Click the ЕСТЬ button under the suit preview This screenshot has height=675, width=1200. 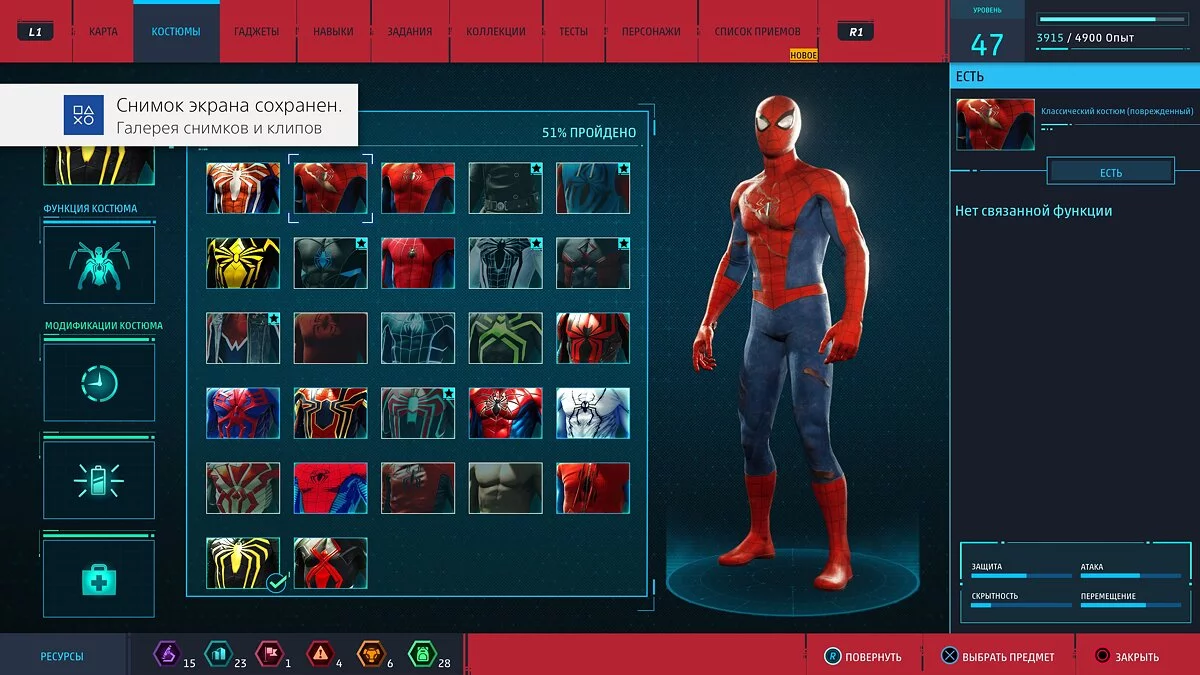point(1111,172)
